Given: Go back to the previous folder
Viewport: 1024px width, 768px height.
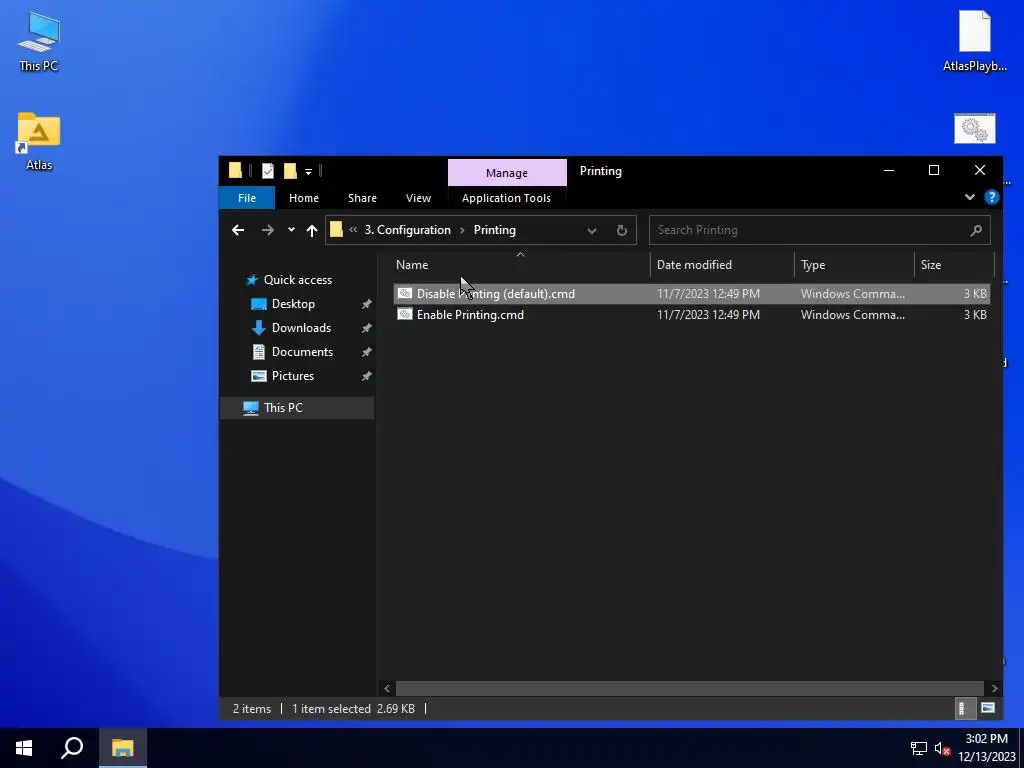Looking at the screenshot, I should click(238, 230).
